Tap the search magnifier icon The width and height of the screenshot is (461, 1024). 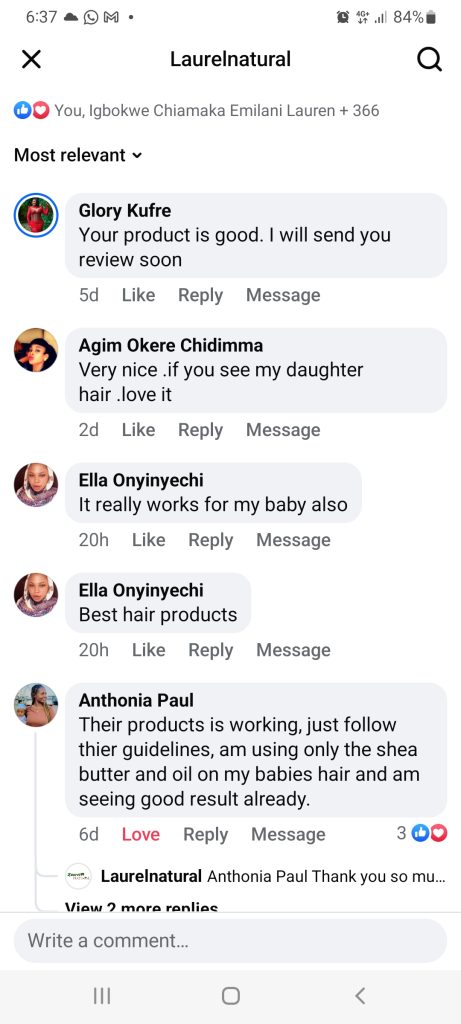click(x=429, y=59)
